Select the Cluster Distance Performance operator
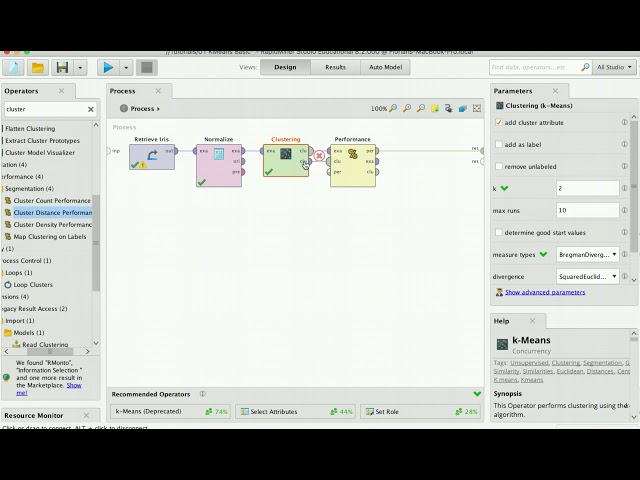The width and height of the screenshot is (640, 480). [53, 213]
